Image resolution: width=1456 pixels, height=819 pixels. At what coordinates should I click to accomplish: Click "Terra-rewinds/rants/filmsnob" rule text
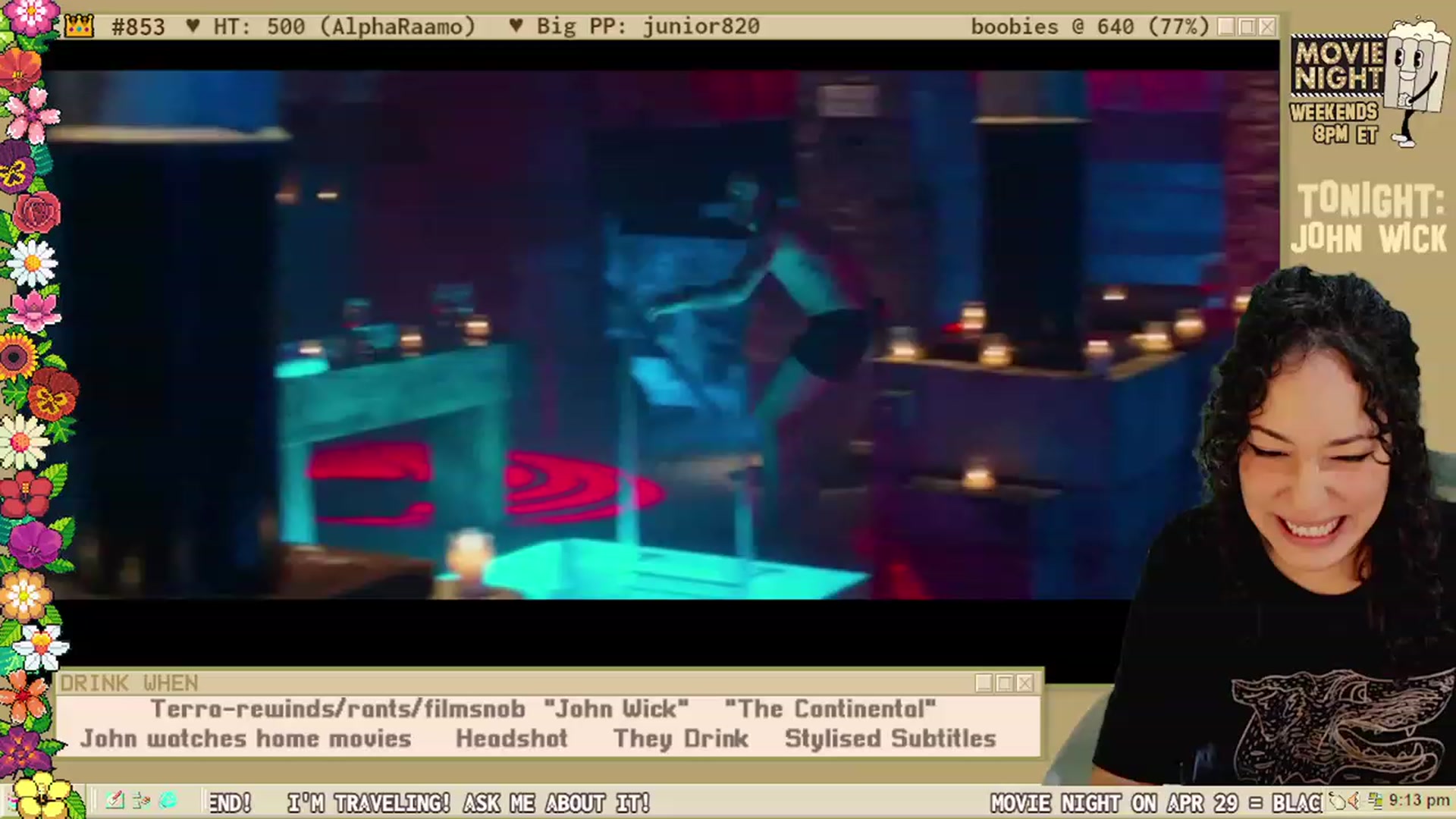pos(337,709)
